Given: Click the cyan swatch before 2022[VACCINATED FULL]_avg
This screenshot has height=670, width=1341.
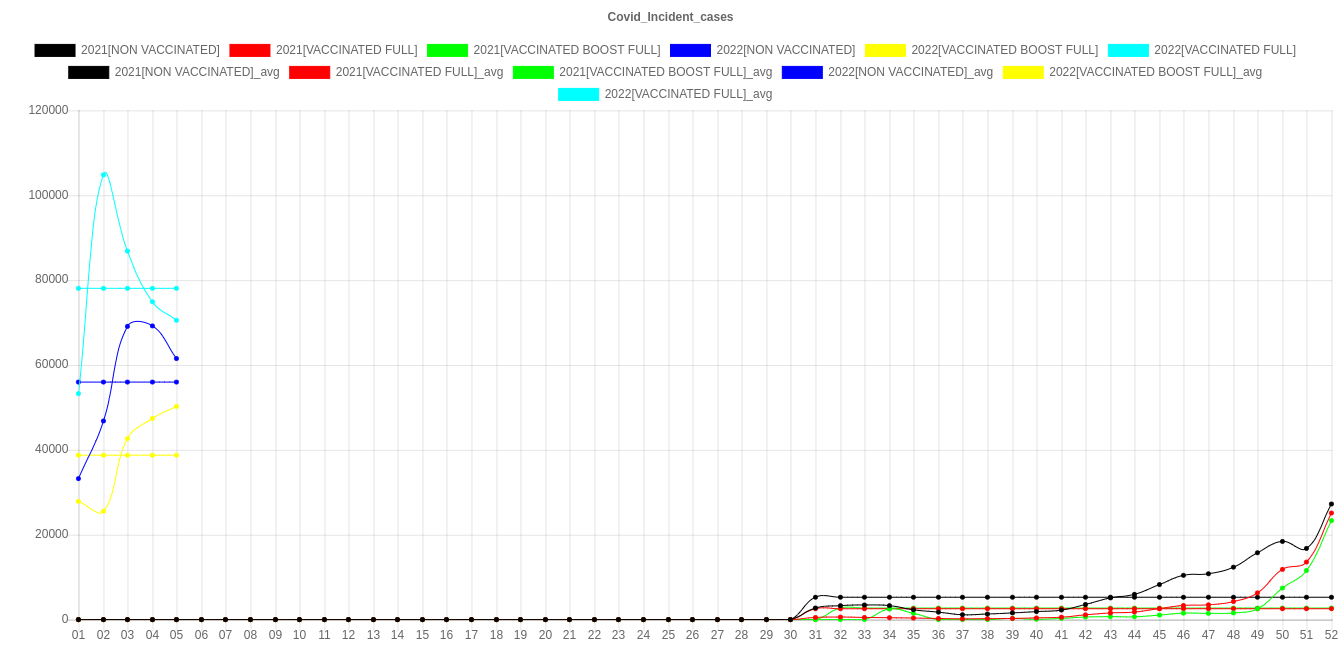Looking at the screenshot, I should [x=578, y=94].
